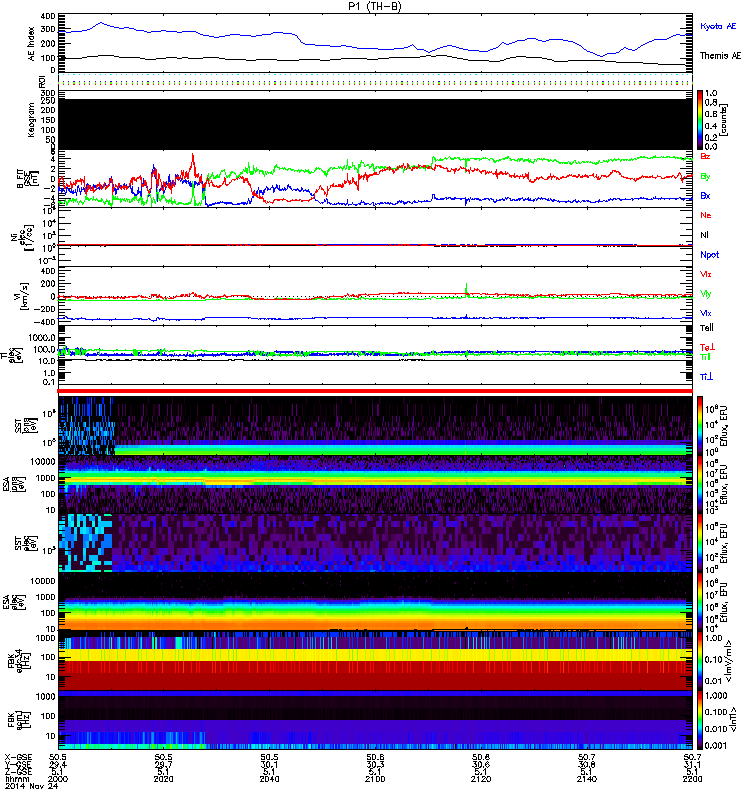
Task: Click the "<|nT|>" color bar unit label
Action: coord(732,719)
